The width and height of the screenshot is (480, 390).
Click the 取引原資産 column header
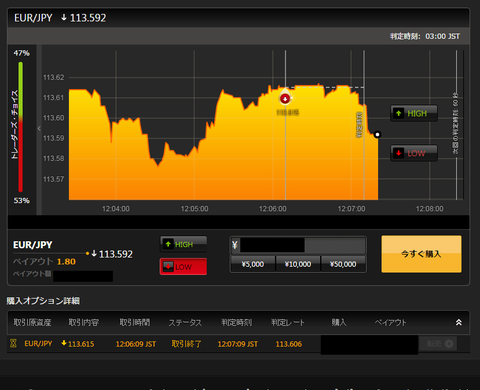point(32,322)
